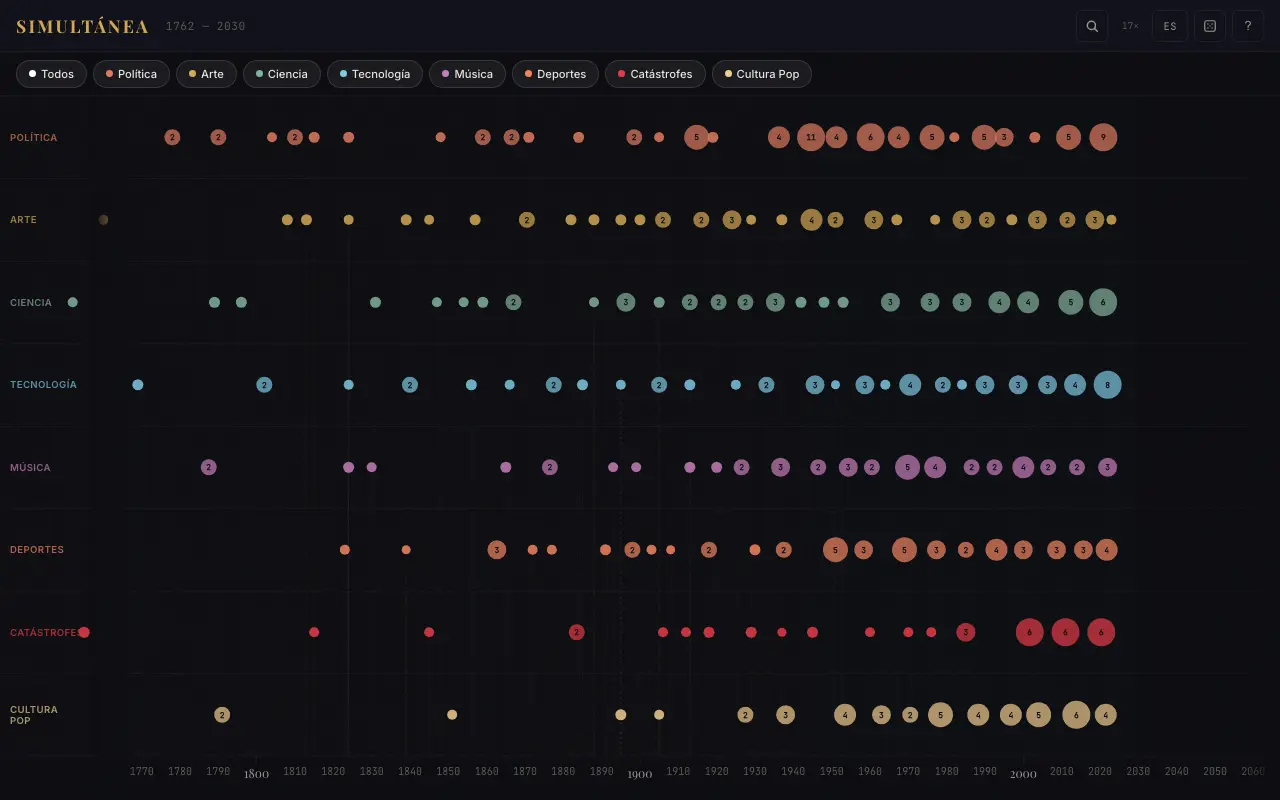Switch to the "Arte" category filter
This screenshot has height=800, width=1280.
point(206,73)
